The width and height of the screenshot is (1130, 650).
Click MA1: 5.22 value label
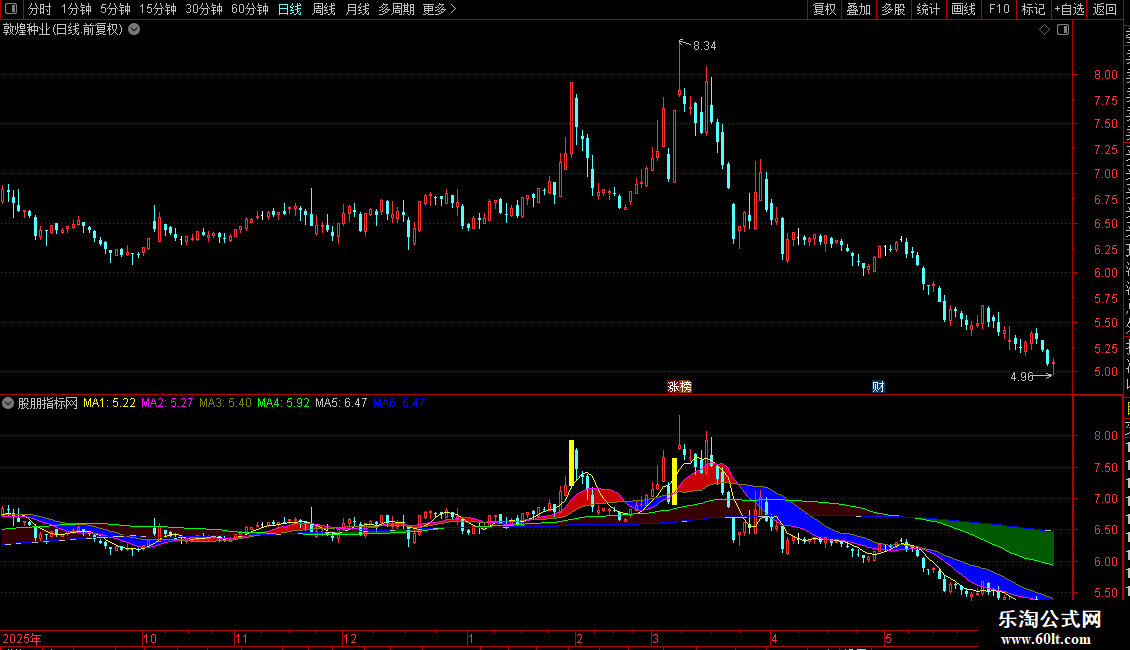point(110,404)
